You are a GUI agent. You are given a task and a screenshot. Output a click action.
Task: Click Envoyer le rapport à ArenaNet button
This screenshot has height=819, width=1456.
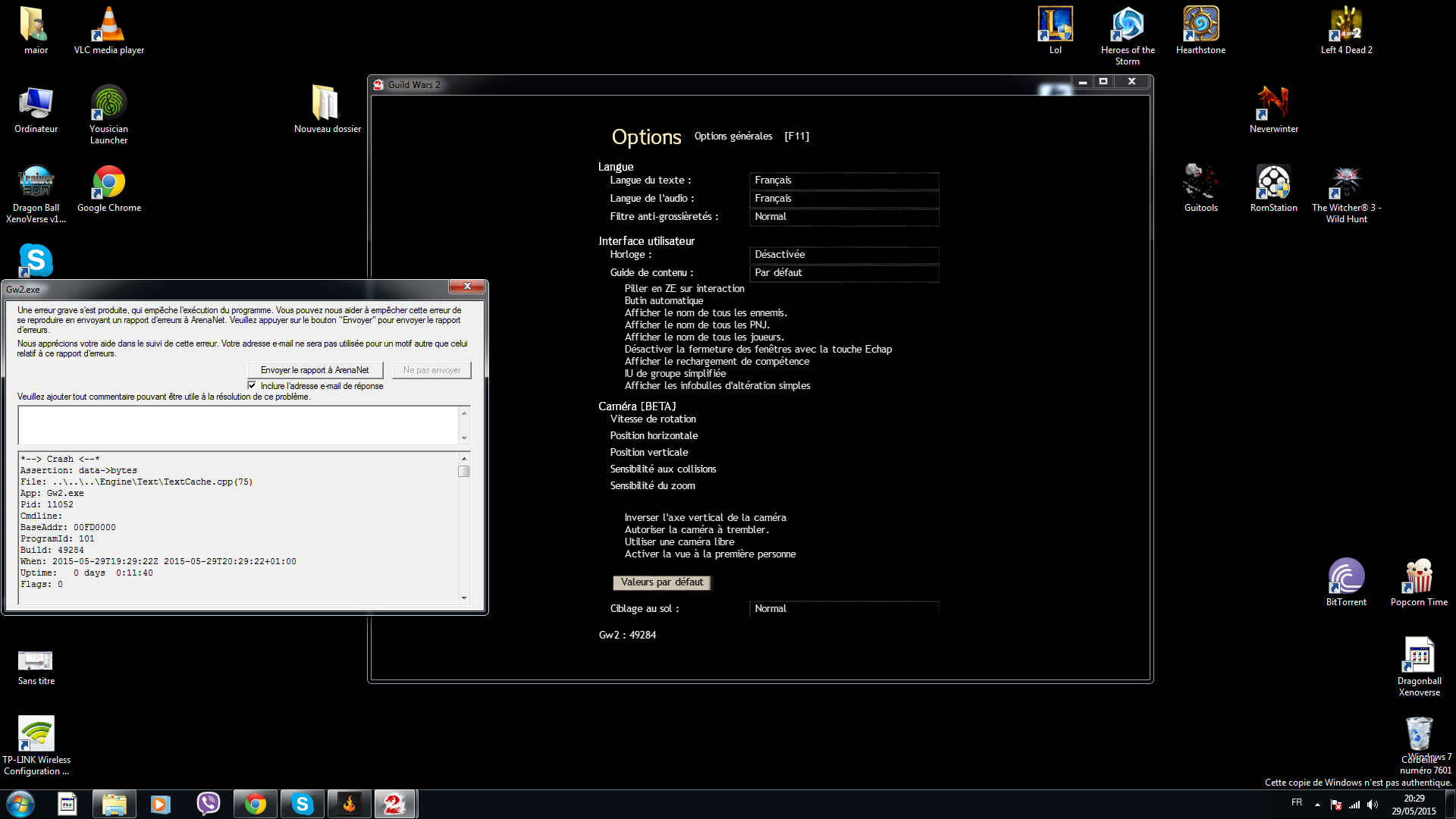(315, 370)
